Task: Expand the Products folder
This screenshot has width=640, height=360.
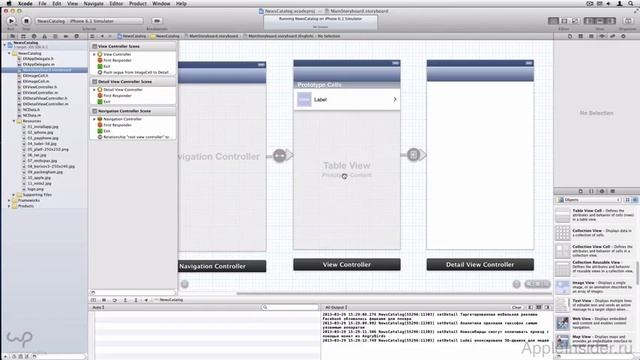Action: (x=9, y=206)
